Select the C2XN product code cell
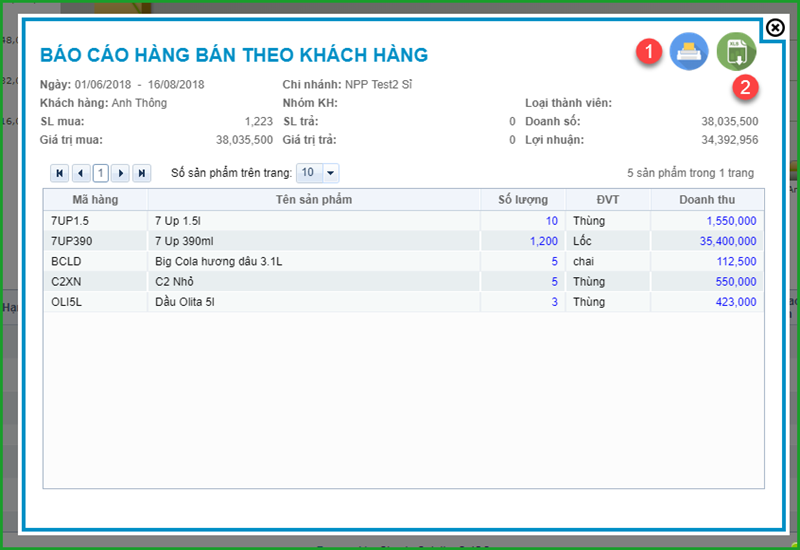This screenshot has height=550, width=800. [x=66, y=282]
